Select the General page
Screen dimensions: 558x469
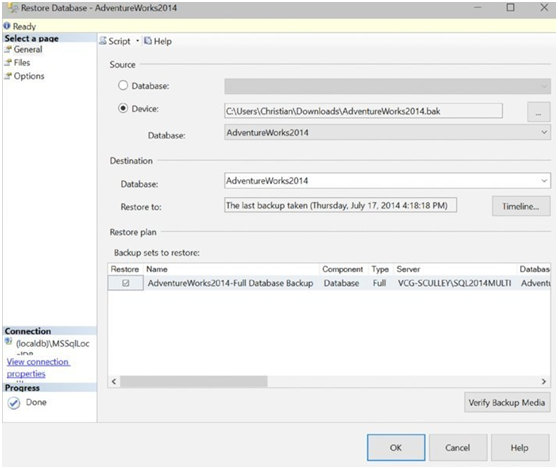pyautogui.click(x=28, y=49)
